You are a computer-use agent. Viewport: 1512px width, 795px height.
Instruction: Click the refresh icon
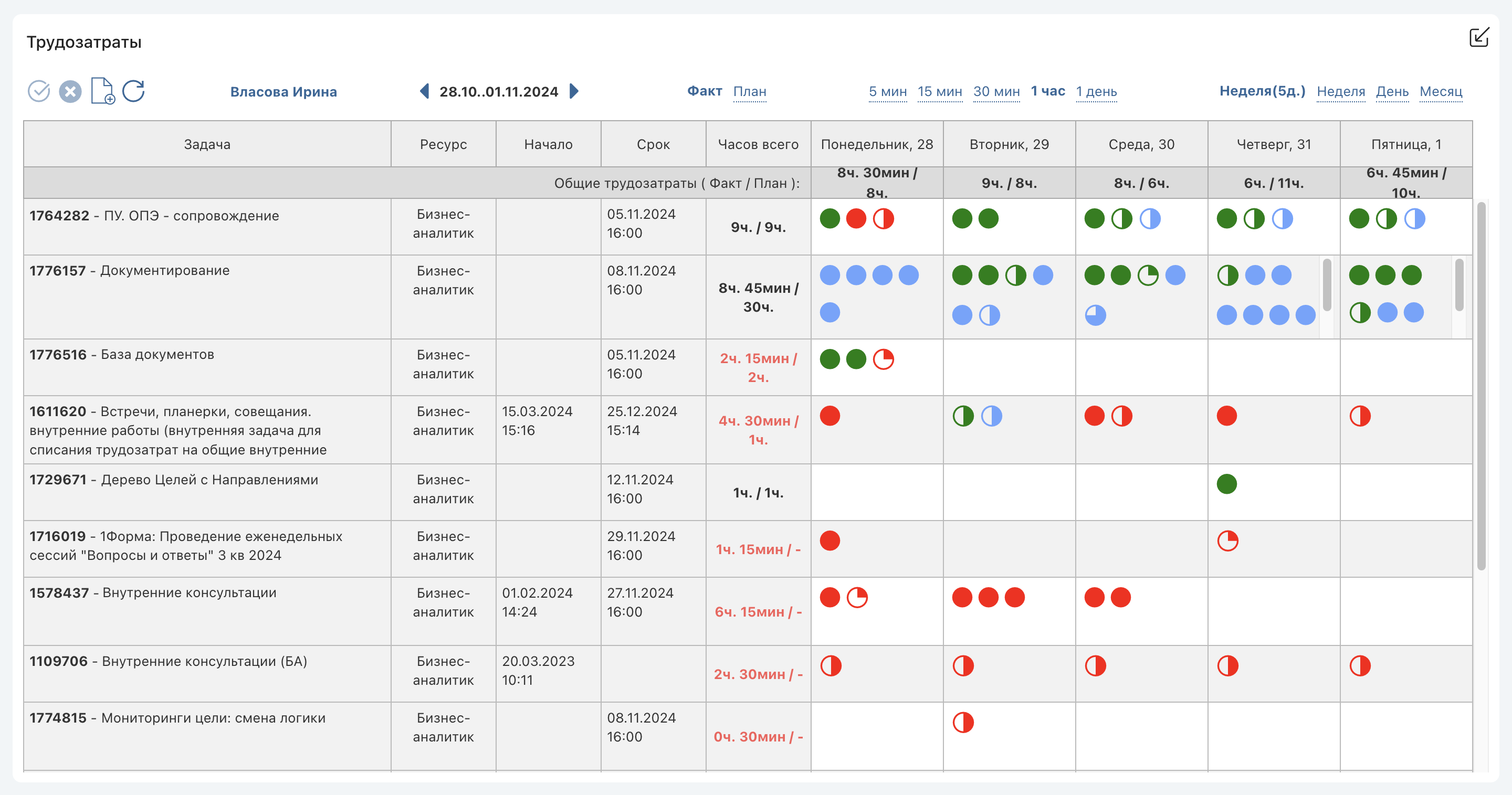(x=134, y=91)
